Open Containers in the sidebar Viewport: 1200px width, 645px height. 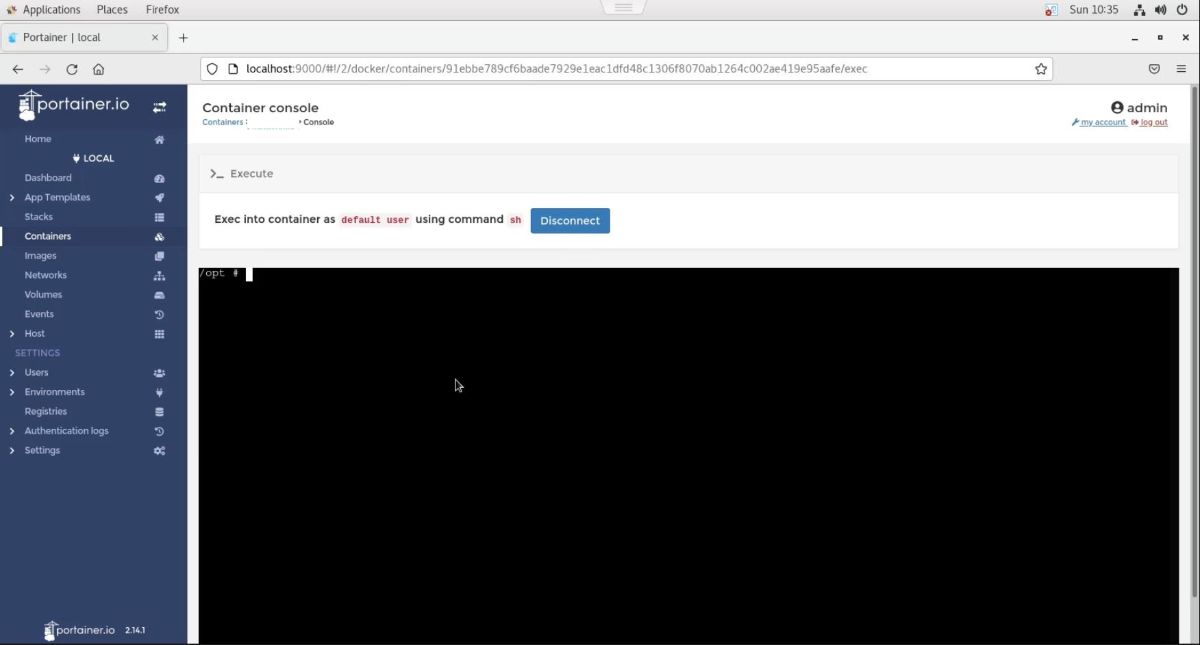click(x=48, y=236)
